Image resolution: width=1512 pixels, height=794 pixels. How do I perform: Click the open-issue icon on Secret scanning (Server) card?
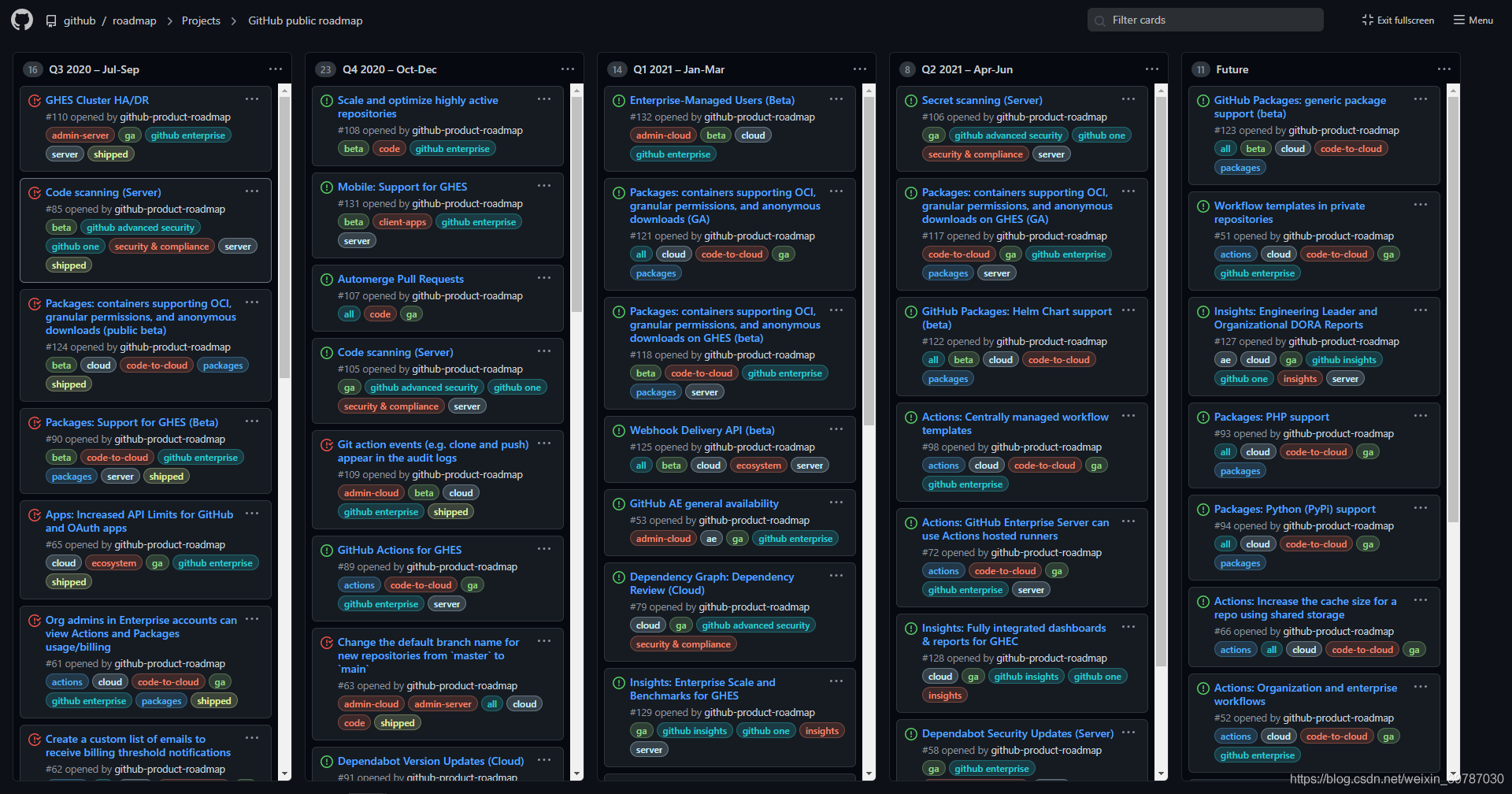911,101
